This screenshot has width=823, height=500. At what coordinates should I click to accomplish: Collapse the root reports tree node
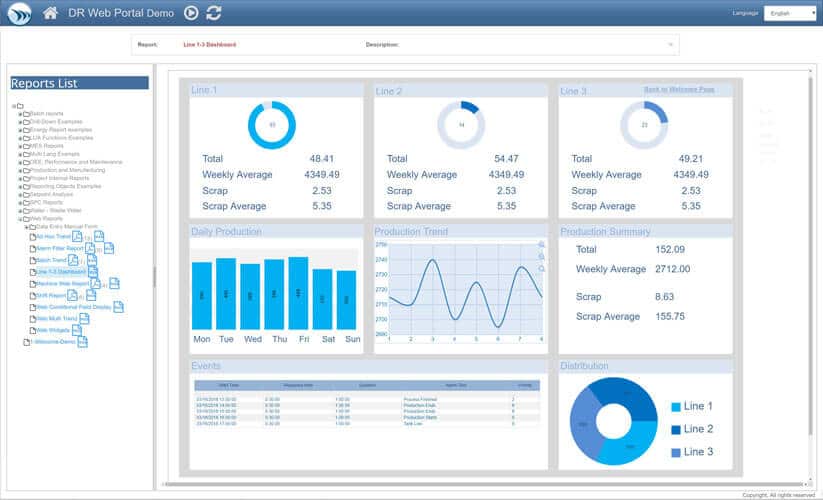click(x=14, y=106)
